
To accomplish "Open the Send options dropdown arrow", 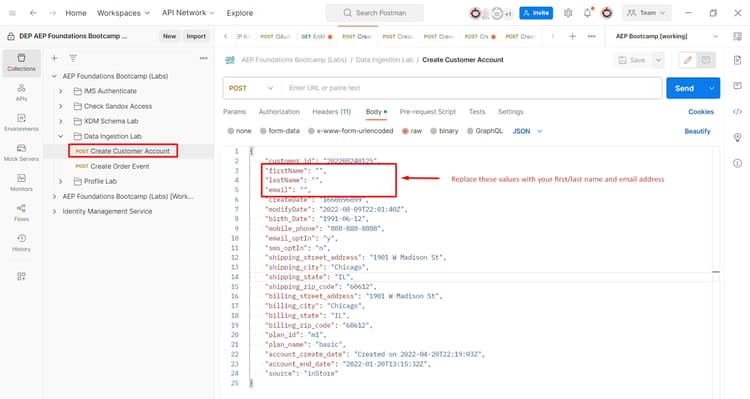I will pyautogui.click(x=712, y=88).
